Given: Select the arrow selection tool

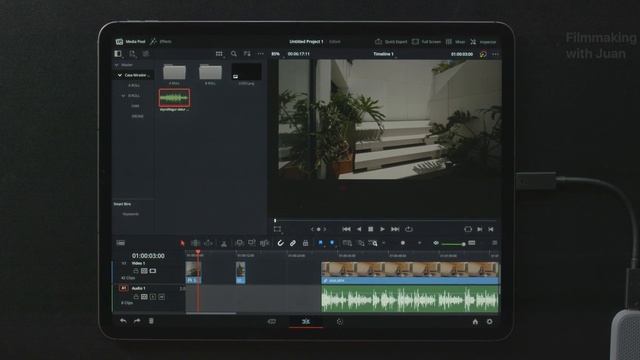Looking at the screenshot, I should pos(182,243).
